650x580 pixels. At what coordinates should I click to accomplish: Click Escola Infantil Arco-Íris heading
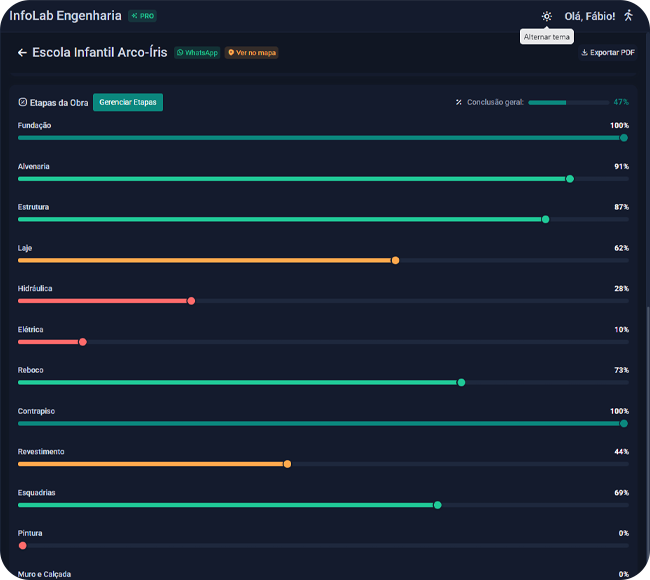(x=99, y=53)
